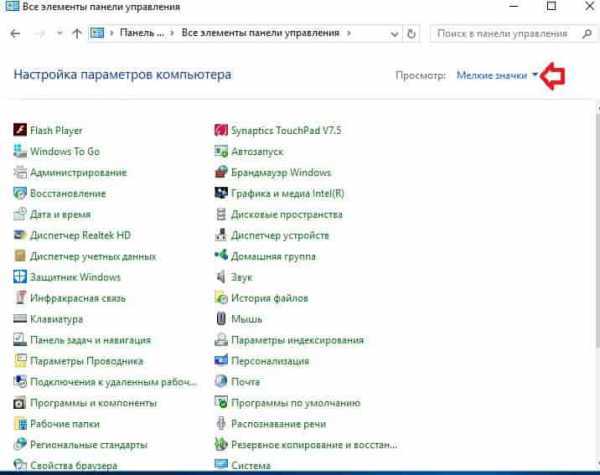
Task: Click the Автозапуск icon
Action: click(x=221, y=151)
